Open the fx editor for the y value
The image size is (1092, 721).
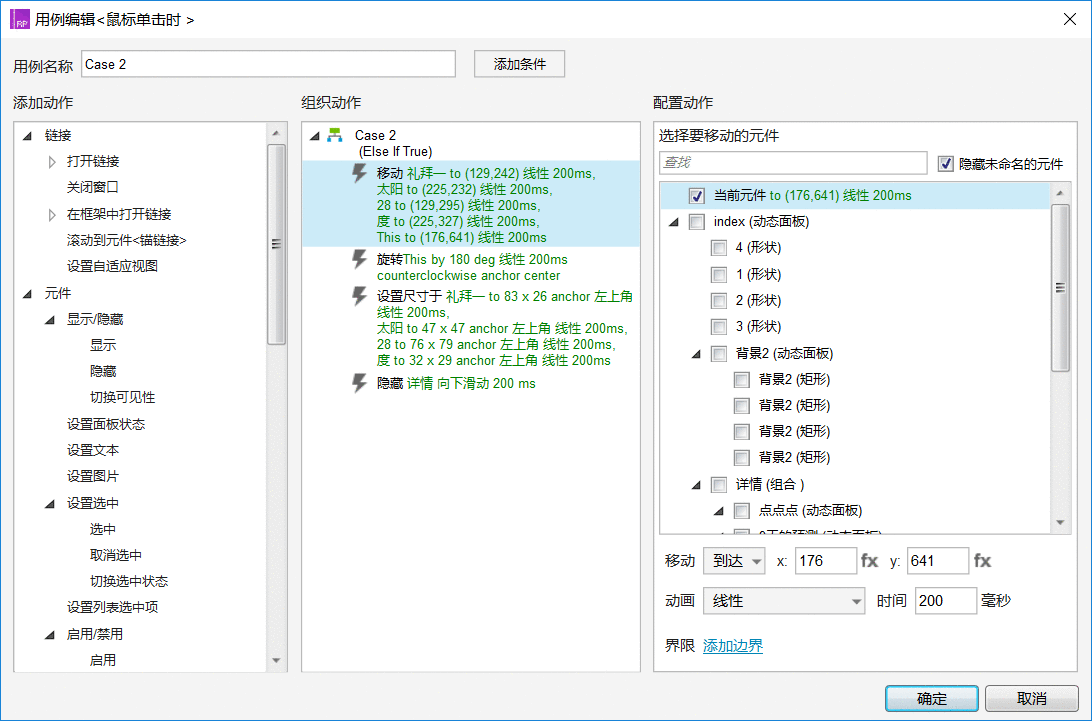point(982,561)
